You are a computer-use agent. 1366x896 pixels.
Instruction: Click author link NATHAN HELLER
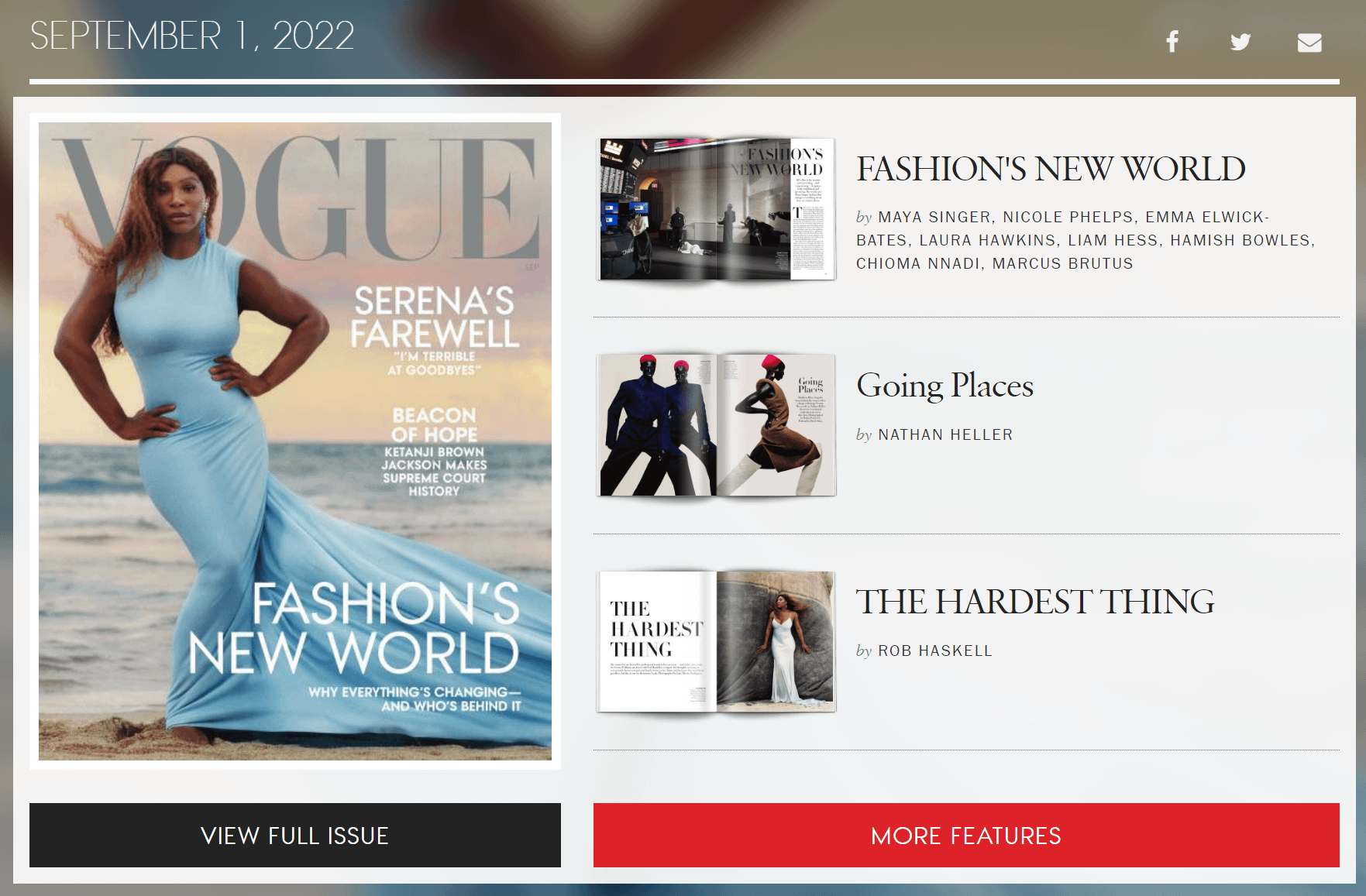point(945,434)
